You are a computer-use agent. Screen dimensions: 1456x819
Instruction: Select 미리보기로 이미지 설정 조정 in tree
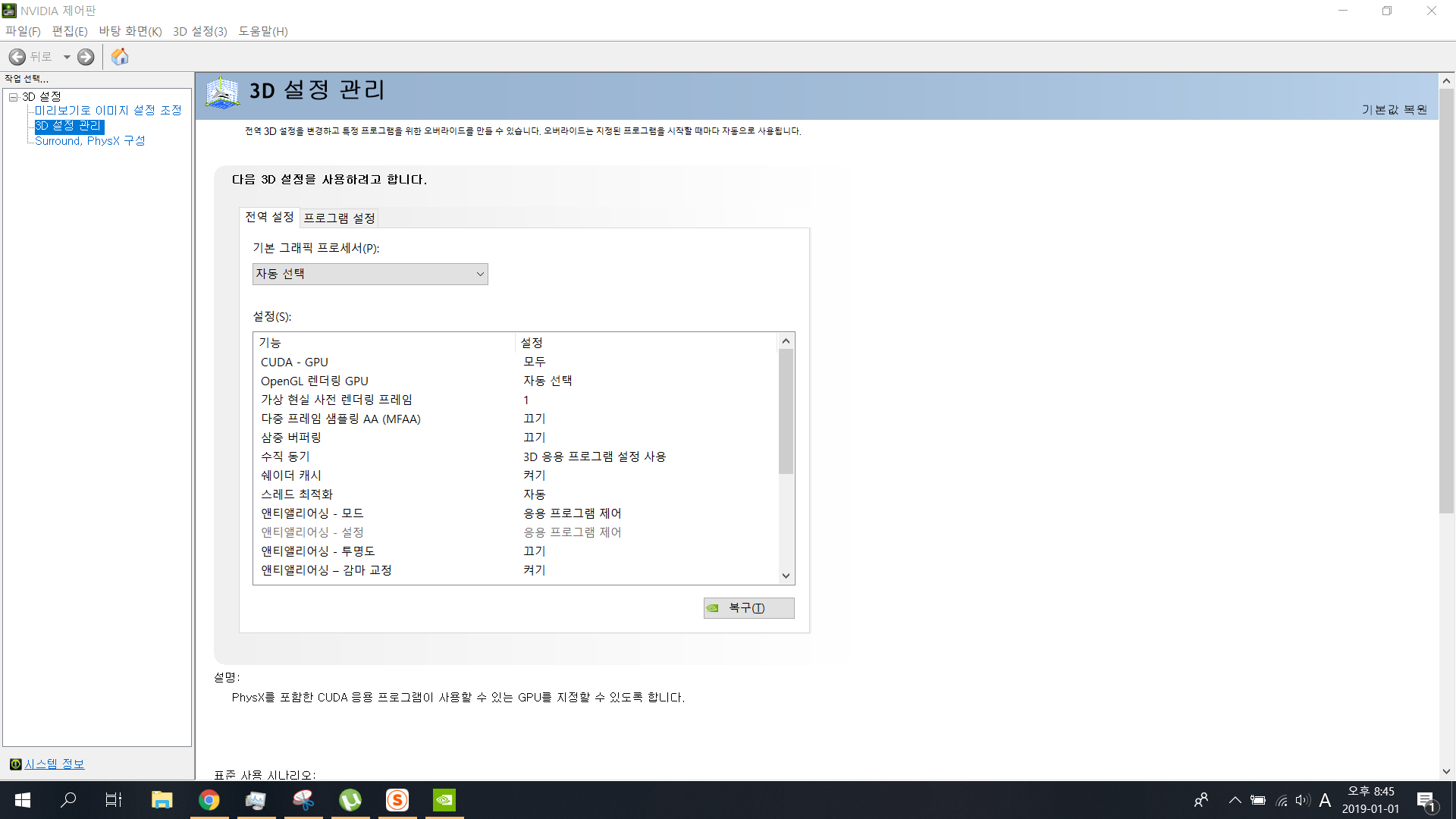(108, 111)
